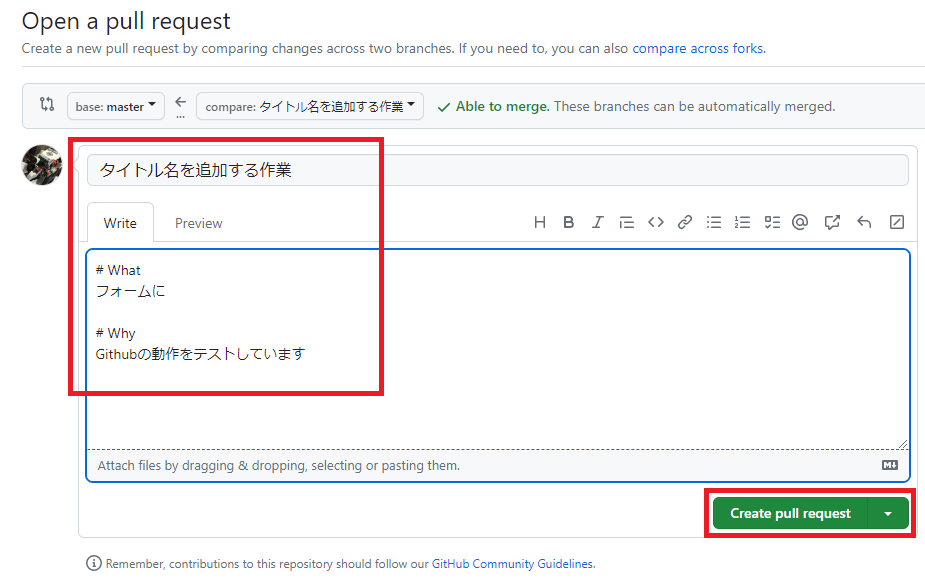
Task: Reference an issue or pull request
Action: pyautogui.click(x=831, y=222)
